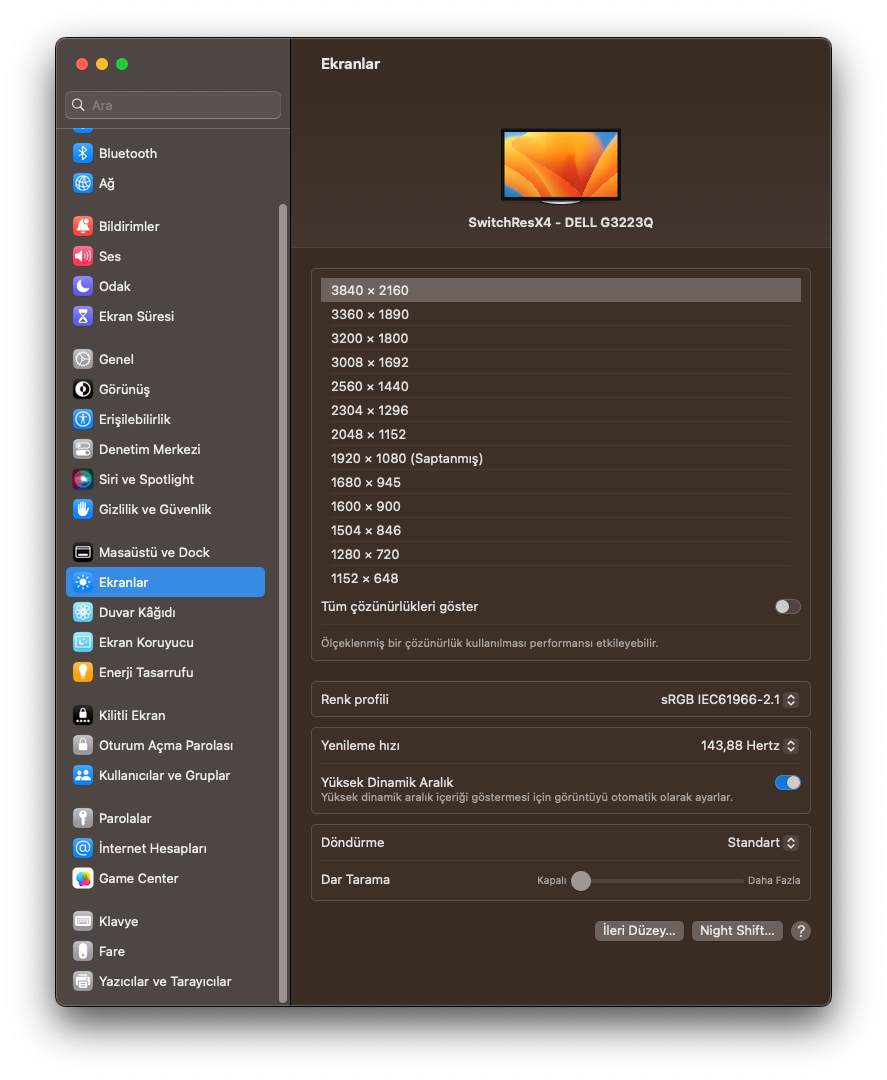This screenshot has height=1080, width=887.
Task: Disable Yüksek Dinamik Aralık switch
Action: coord(787,782)
